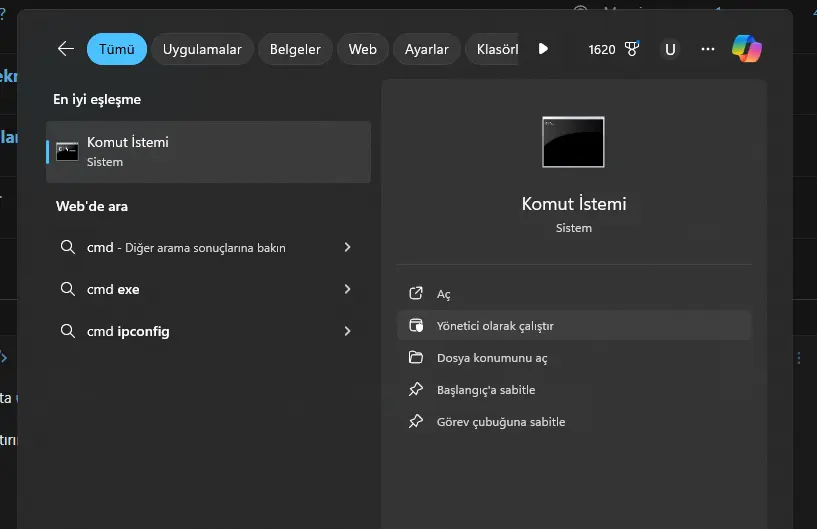Viewport: 817px width, 529px height.
Task: Click search magnifier icon beside cmd ipconfig
Action: tap(68, 331)
